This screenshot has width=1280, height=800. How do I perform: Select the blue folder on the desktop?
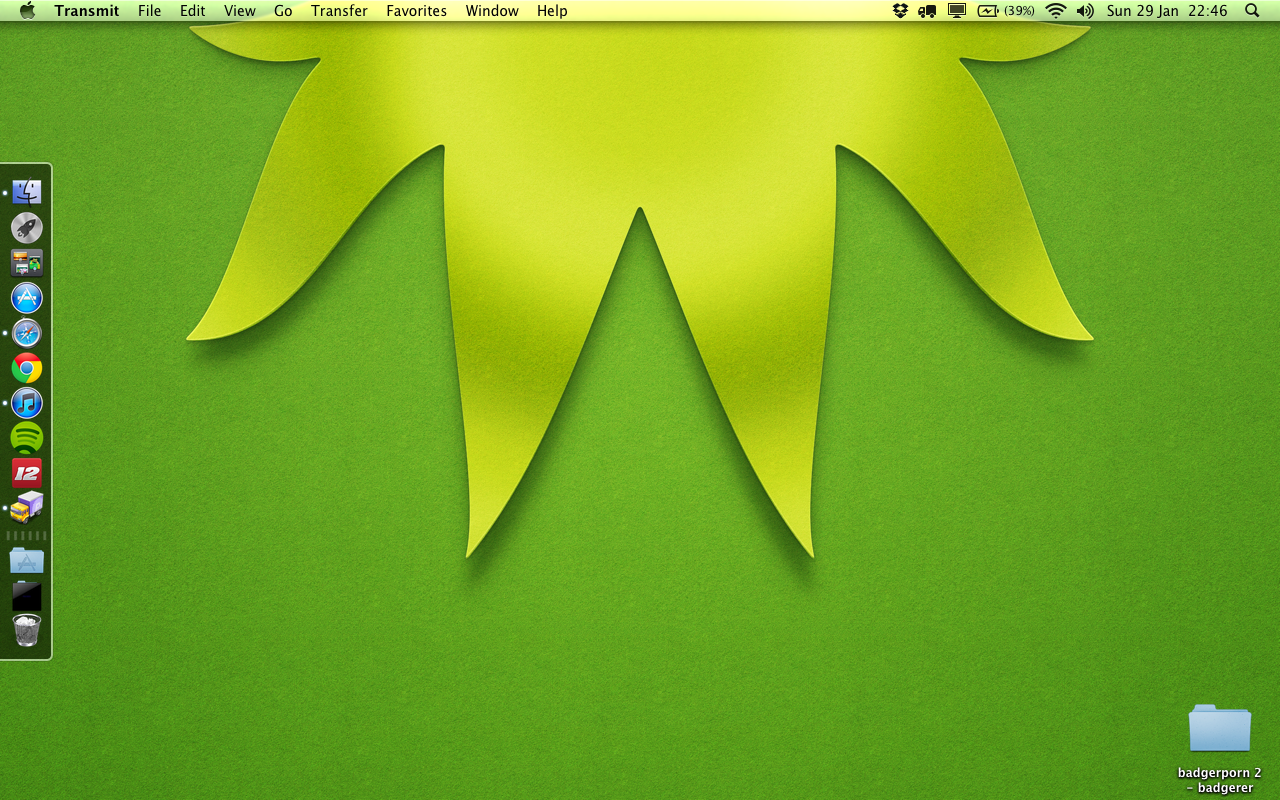1219,728
